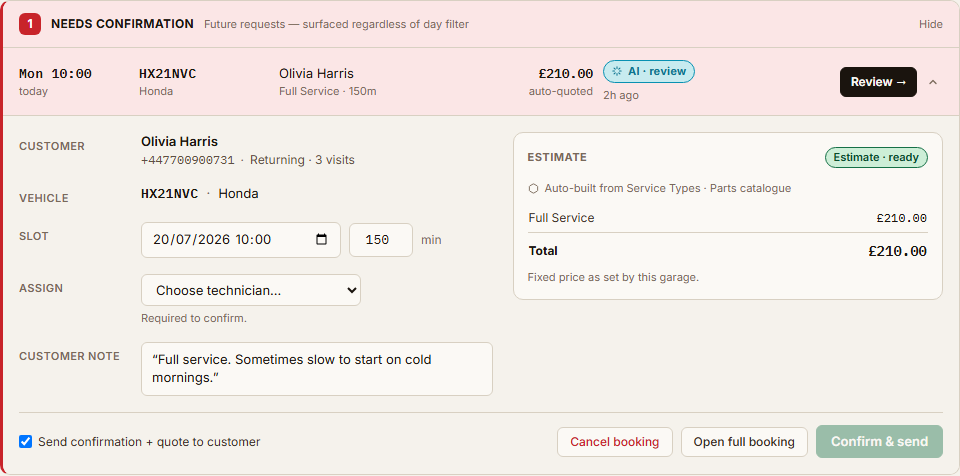Screen dimensions: 960x476
Task: Click the hexagon auto-built icon in estimate
Action: (533, 189)
